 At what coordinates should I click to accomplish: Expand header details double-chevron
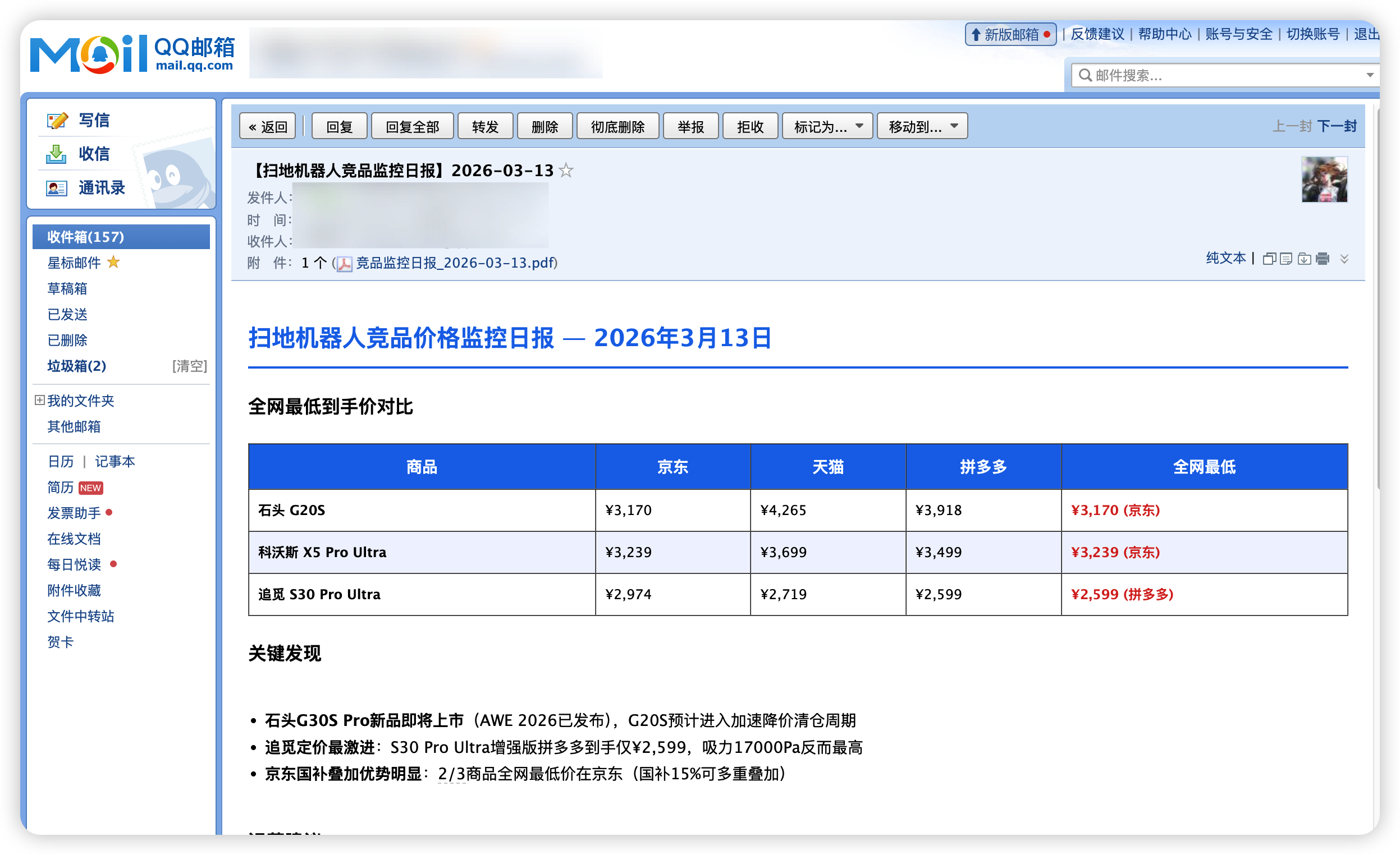pos(1344,259)
